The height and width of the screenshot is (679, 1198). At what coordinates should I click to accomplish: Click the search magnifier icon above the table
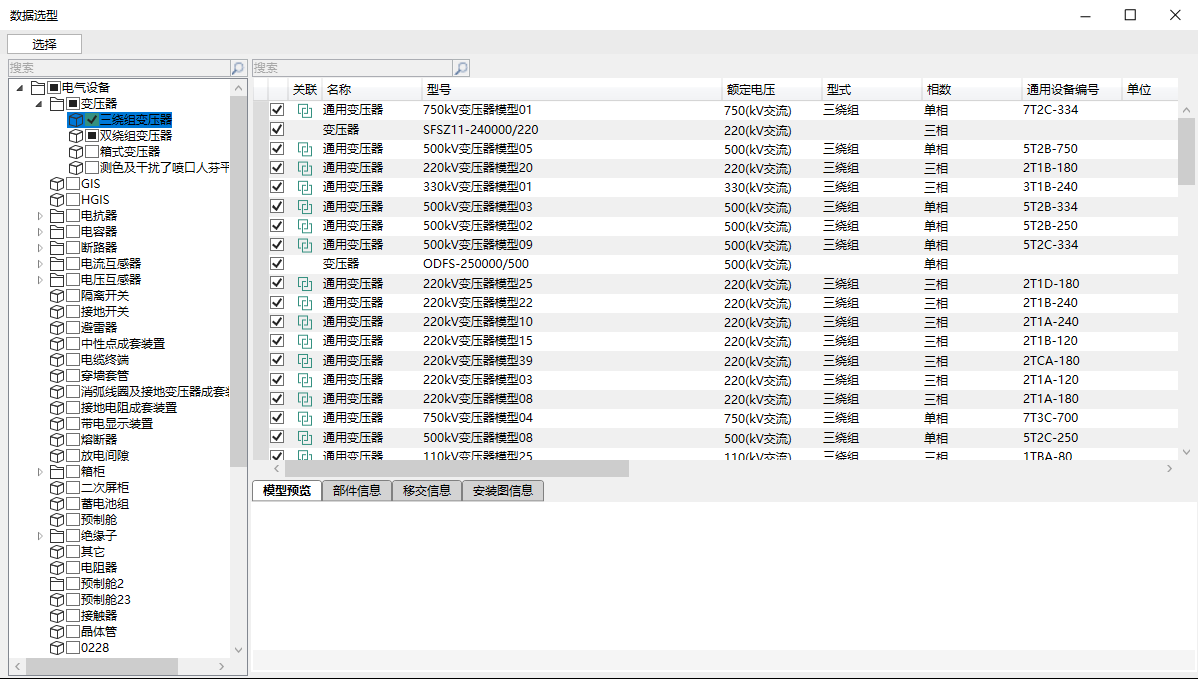coord(461,68)
